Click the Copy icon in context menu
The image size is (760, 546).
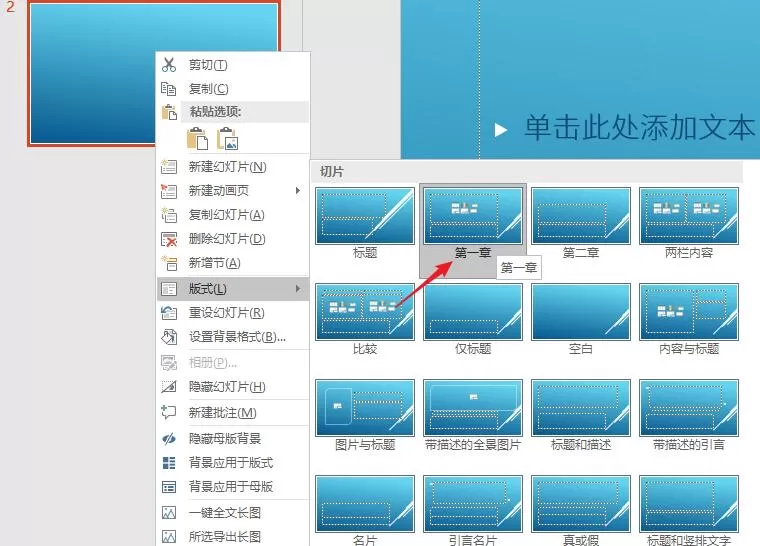pyautogui.click(x=169, y=89)
